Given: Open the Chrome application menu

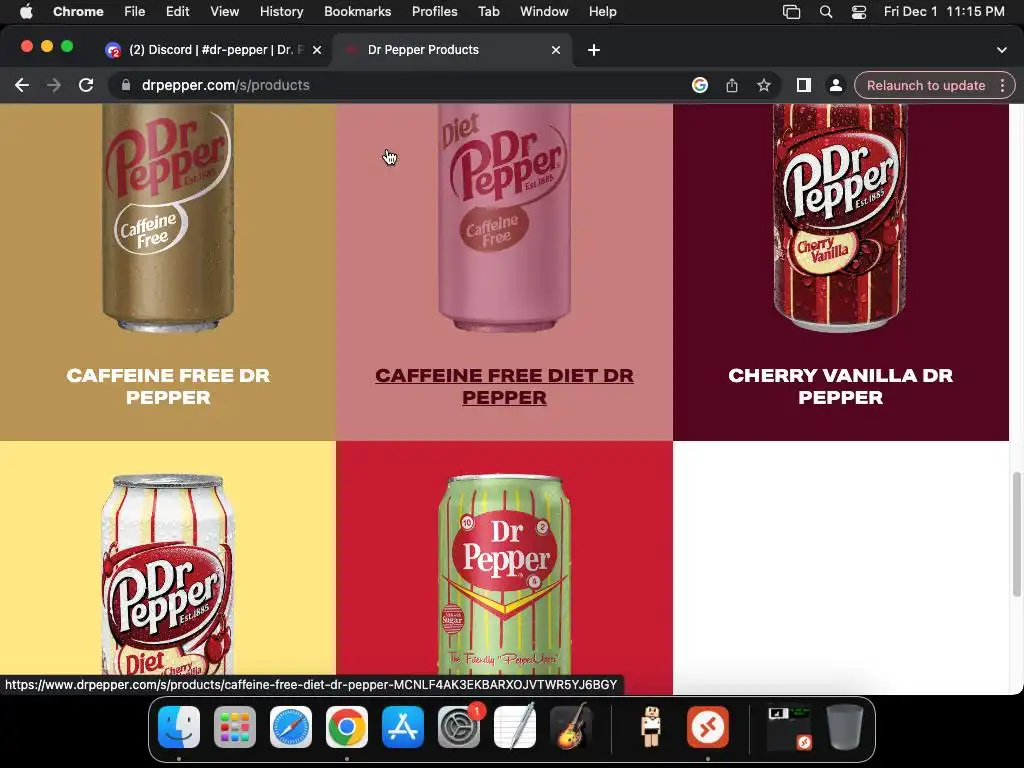Looking at the screenshot, I should point(78,11).
